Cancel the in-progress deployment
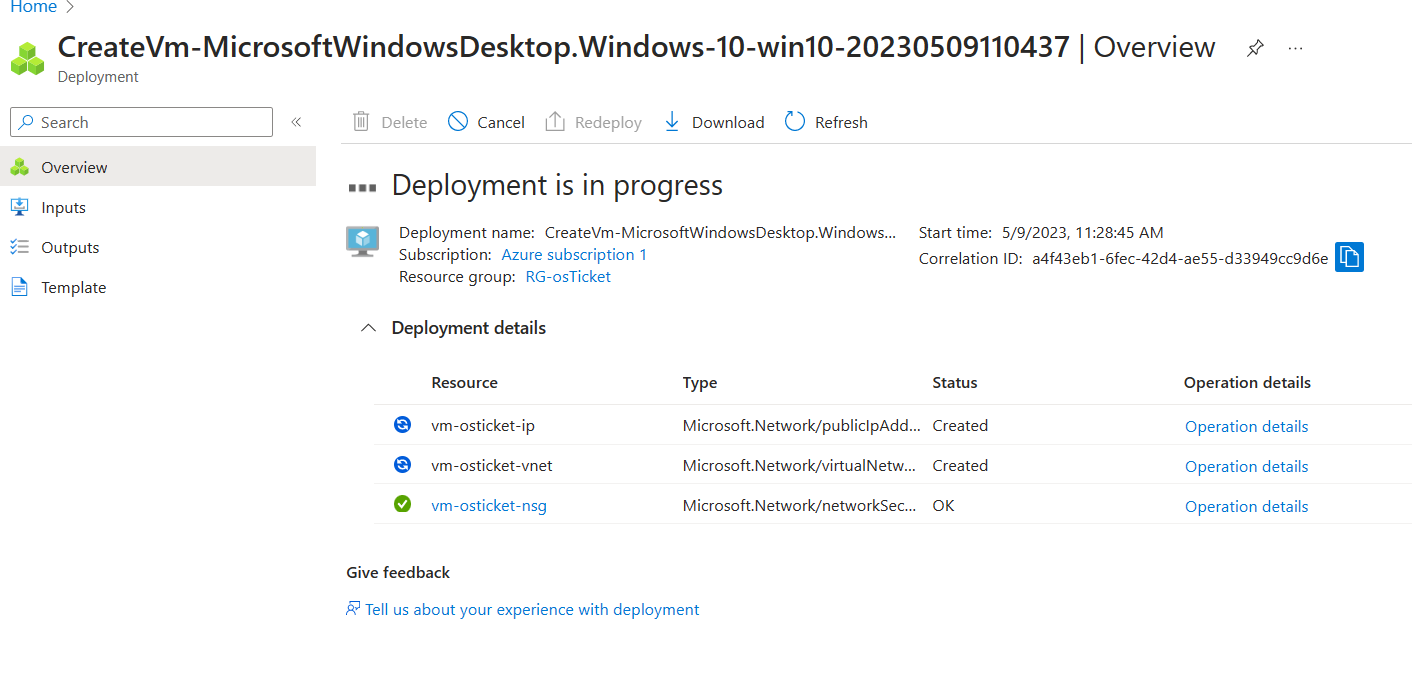Viewport: 1412px width, 691px height. tap(486, 122)
